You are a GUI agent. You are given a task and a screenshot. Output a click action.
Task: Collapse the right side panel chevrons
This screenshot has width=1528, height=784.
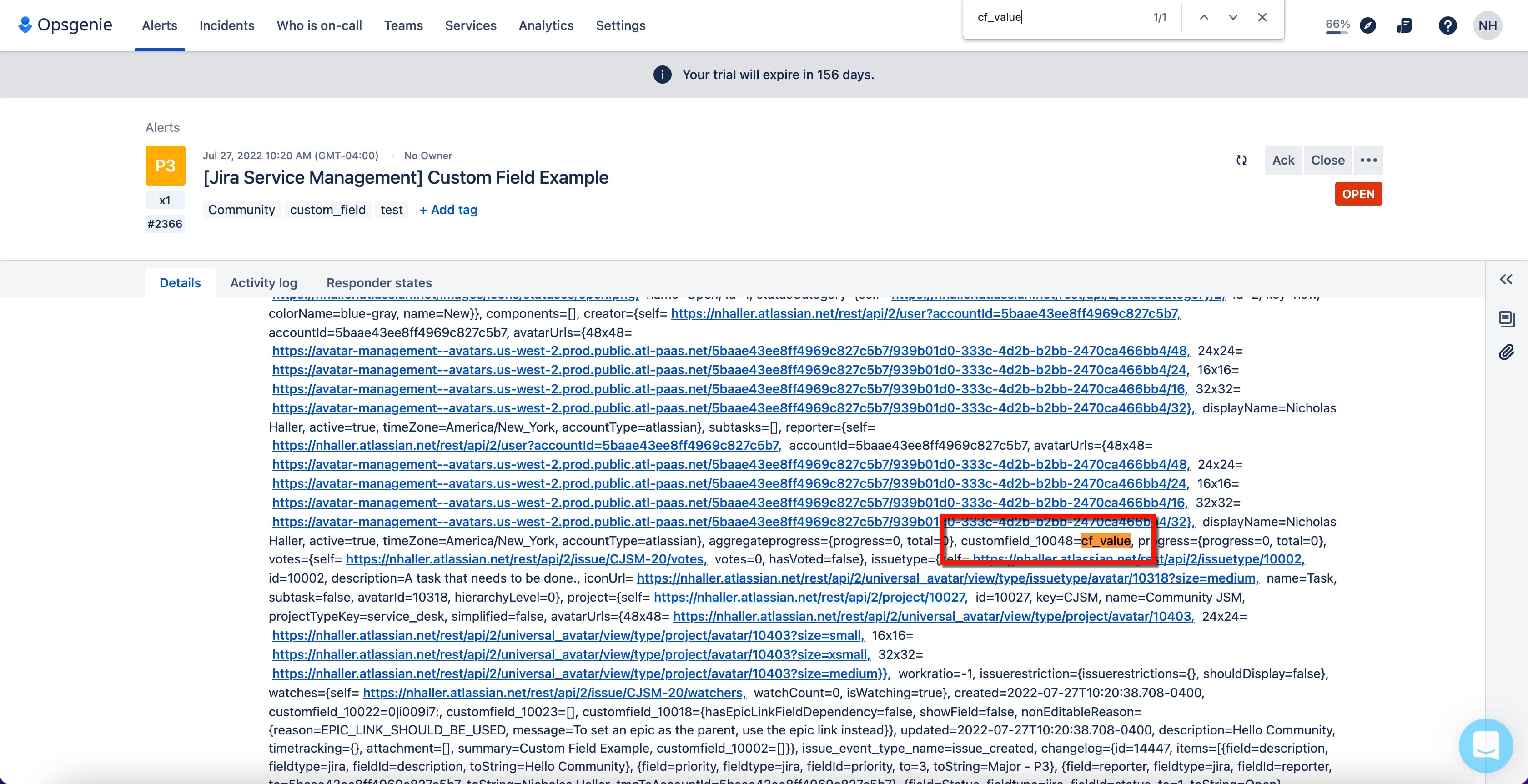click(1506, 279)
